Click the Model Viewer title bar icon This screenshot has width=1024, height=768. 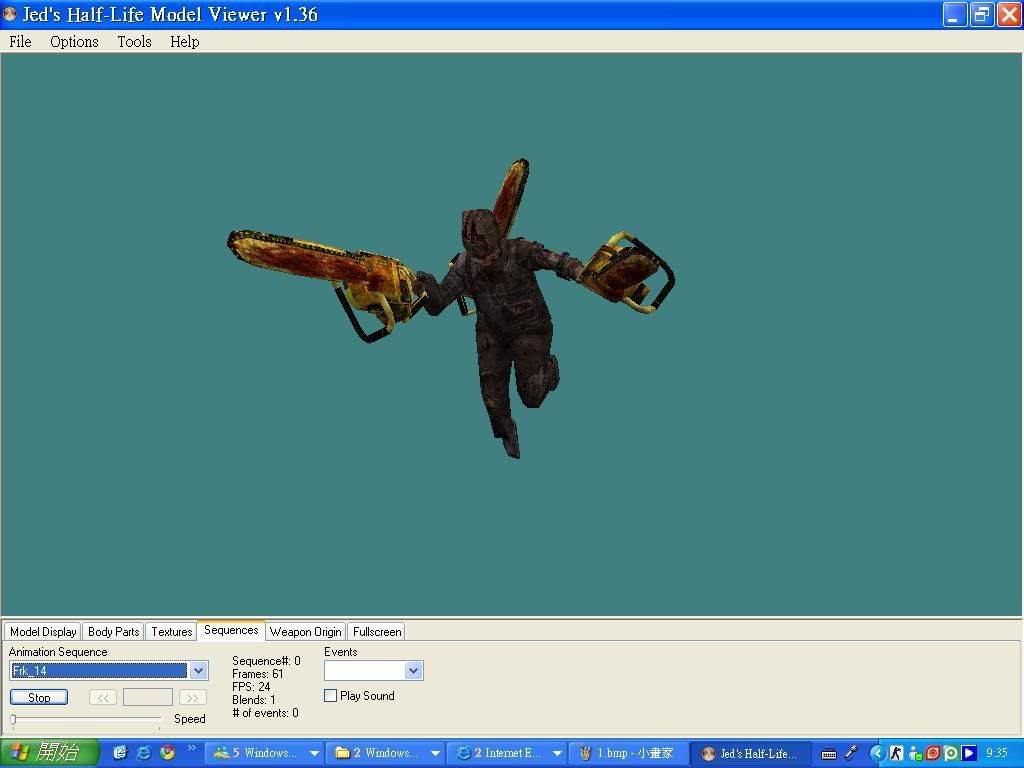tap(11, 15)
